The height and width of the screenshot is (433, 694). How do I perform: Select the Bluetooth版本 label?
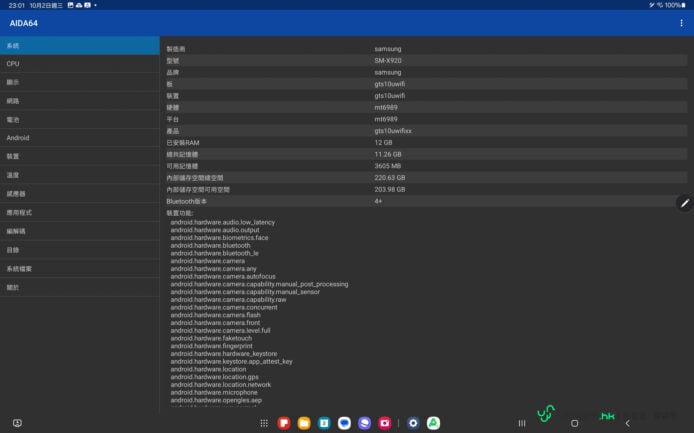186,201
